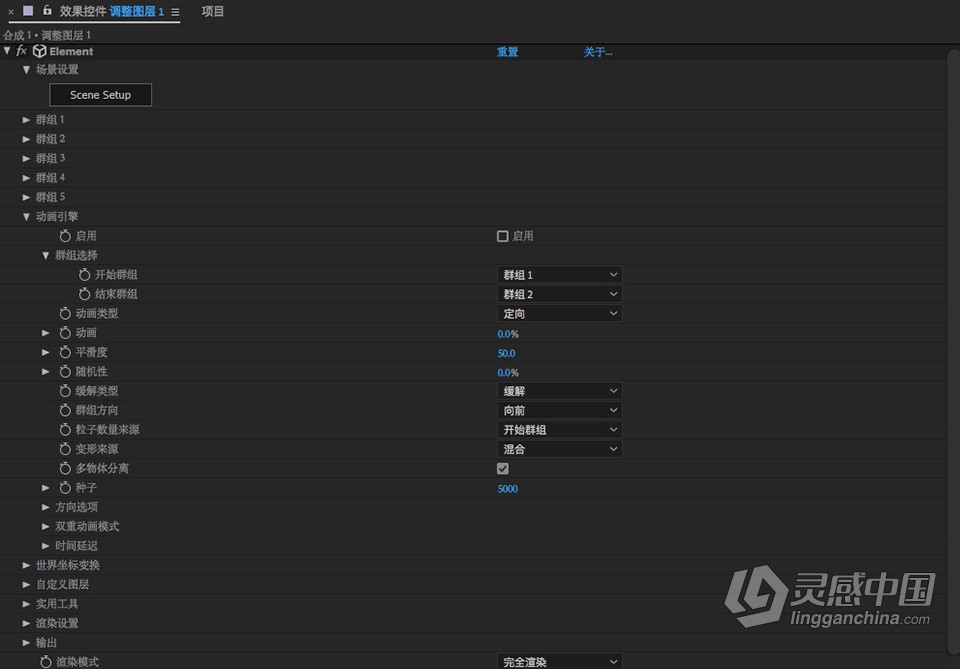This screenshot has height=669, width=960.
Task: Open the 粒子数量来源 dropdown showing 开始群组
Action: coord(560,430)
